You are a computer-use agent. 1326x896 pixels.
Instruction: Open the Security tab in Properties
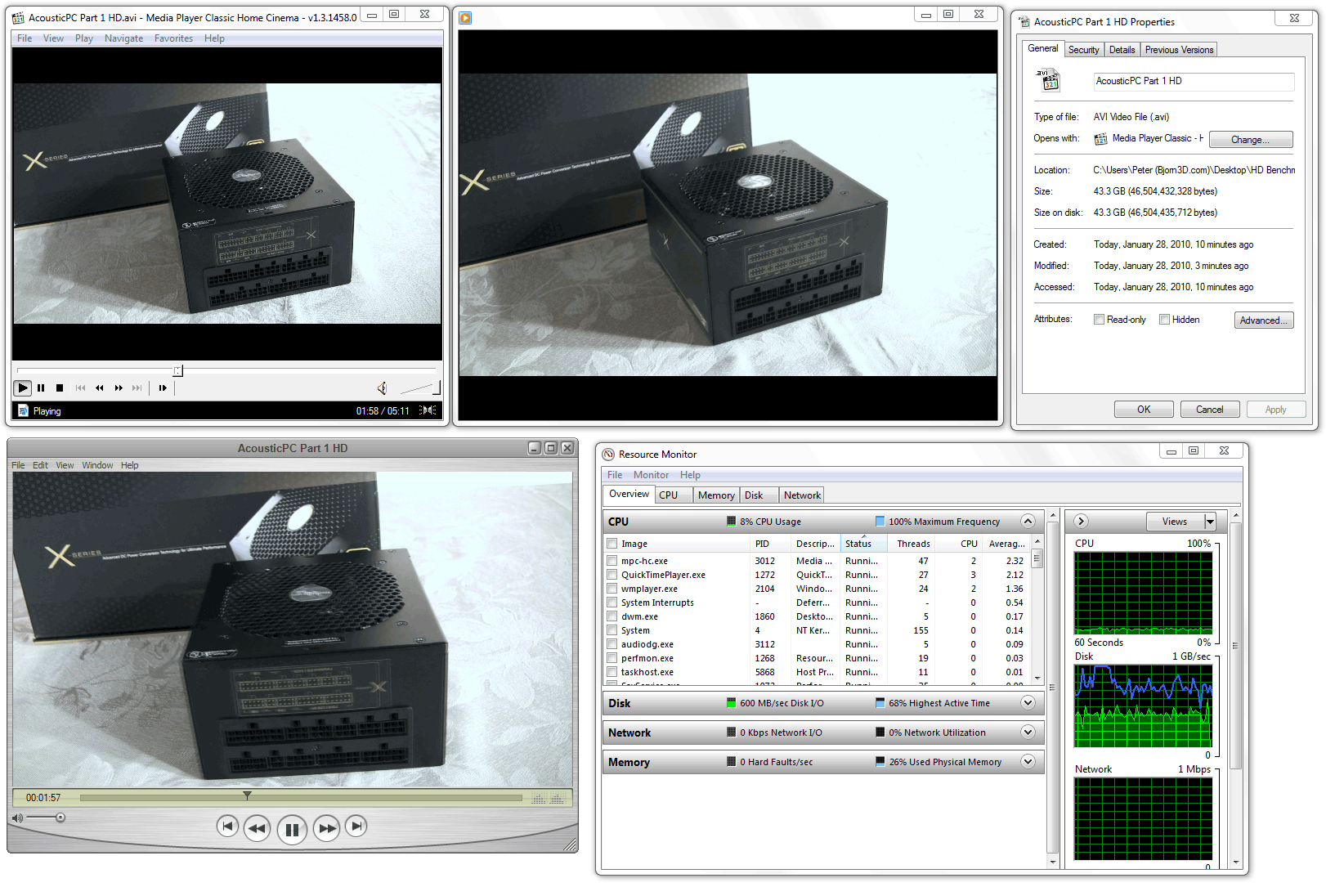coord(1083,50)
